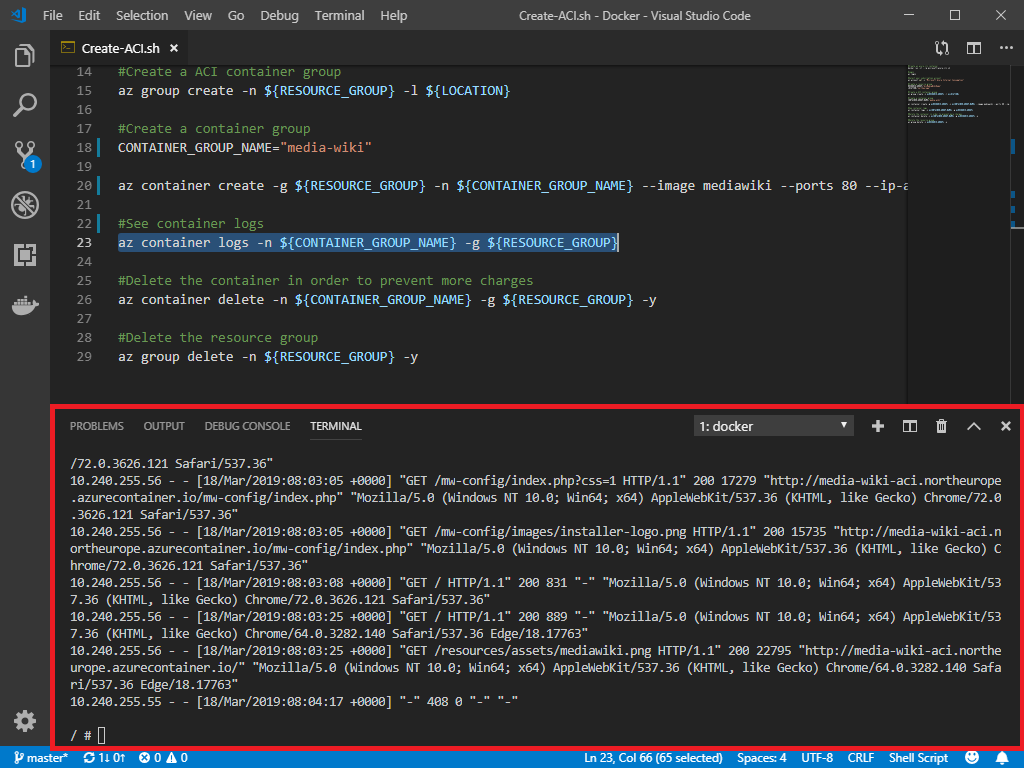Switch to the PROBLEMS panel tab
Image resolution: width=1024 pixels, height=768 pixels.
pyautogui.click(x=97, y=426)
